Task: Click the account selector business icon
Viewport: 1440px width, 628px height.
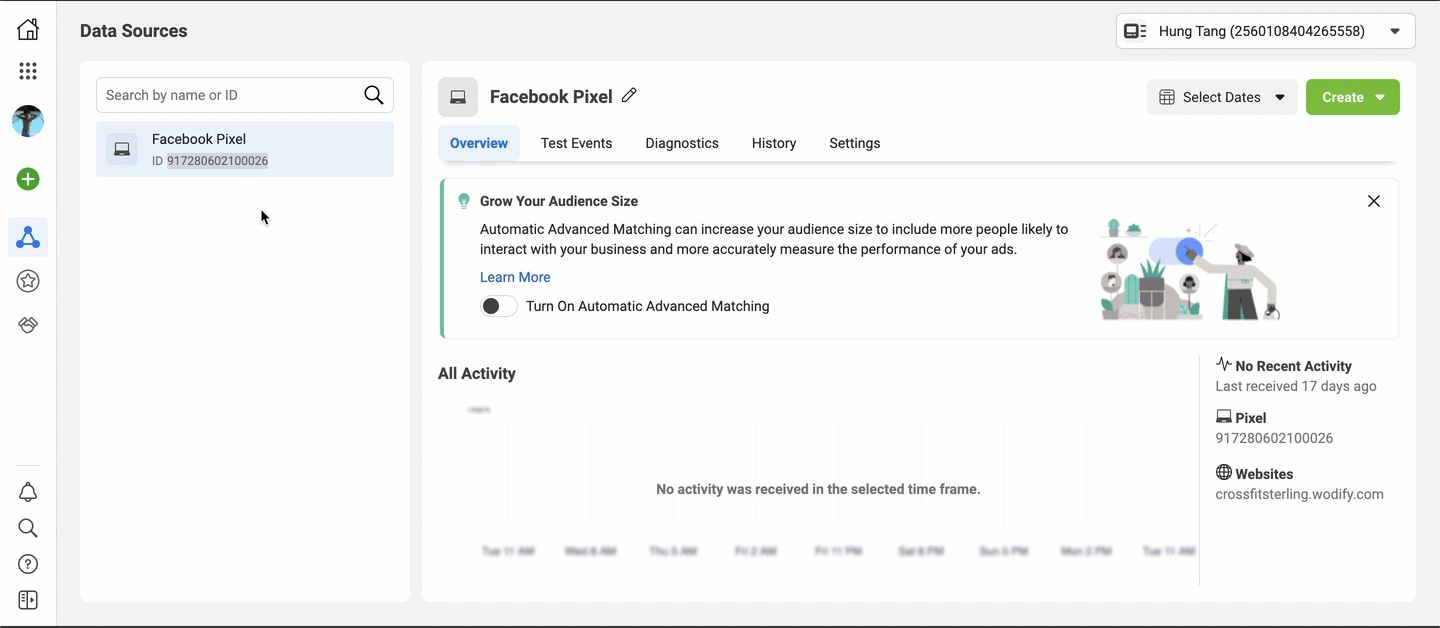Action: [x=1135, y=31]
